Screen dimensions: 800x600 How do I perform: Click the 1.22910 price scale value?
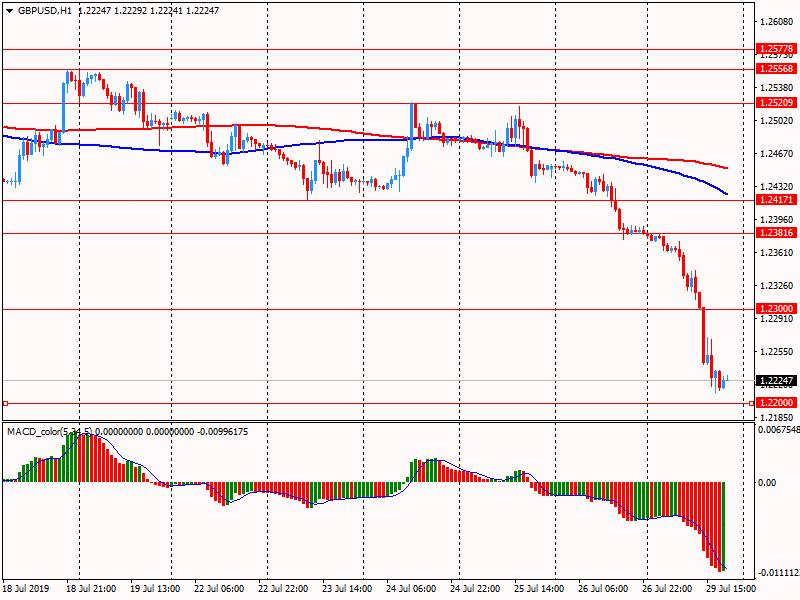777,319
